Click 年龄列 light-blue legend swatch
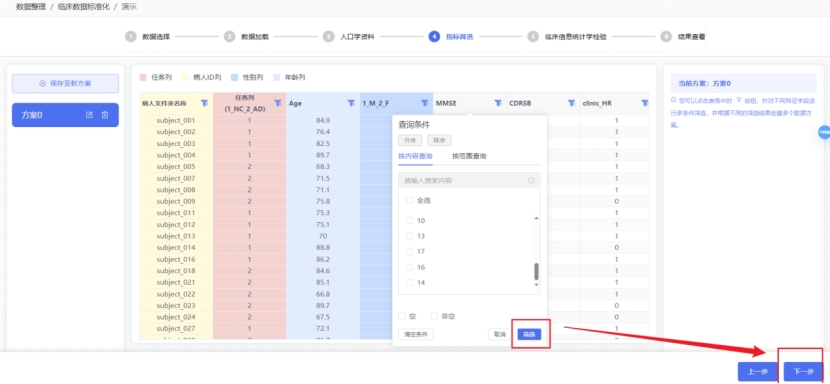This screenshot has height=384, width=830. coord(276,77)
